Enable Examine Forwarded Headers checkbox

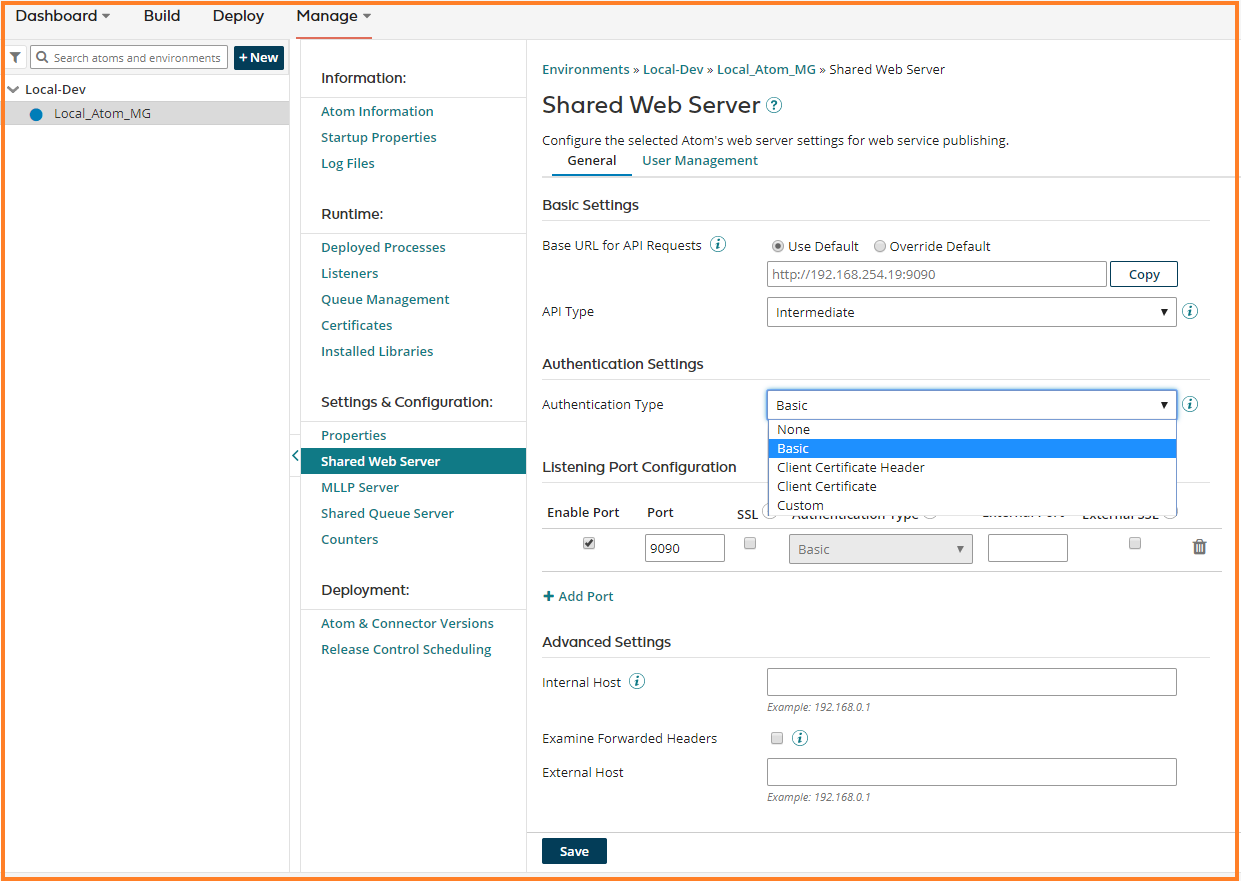777,738
